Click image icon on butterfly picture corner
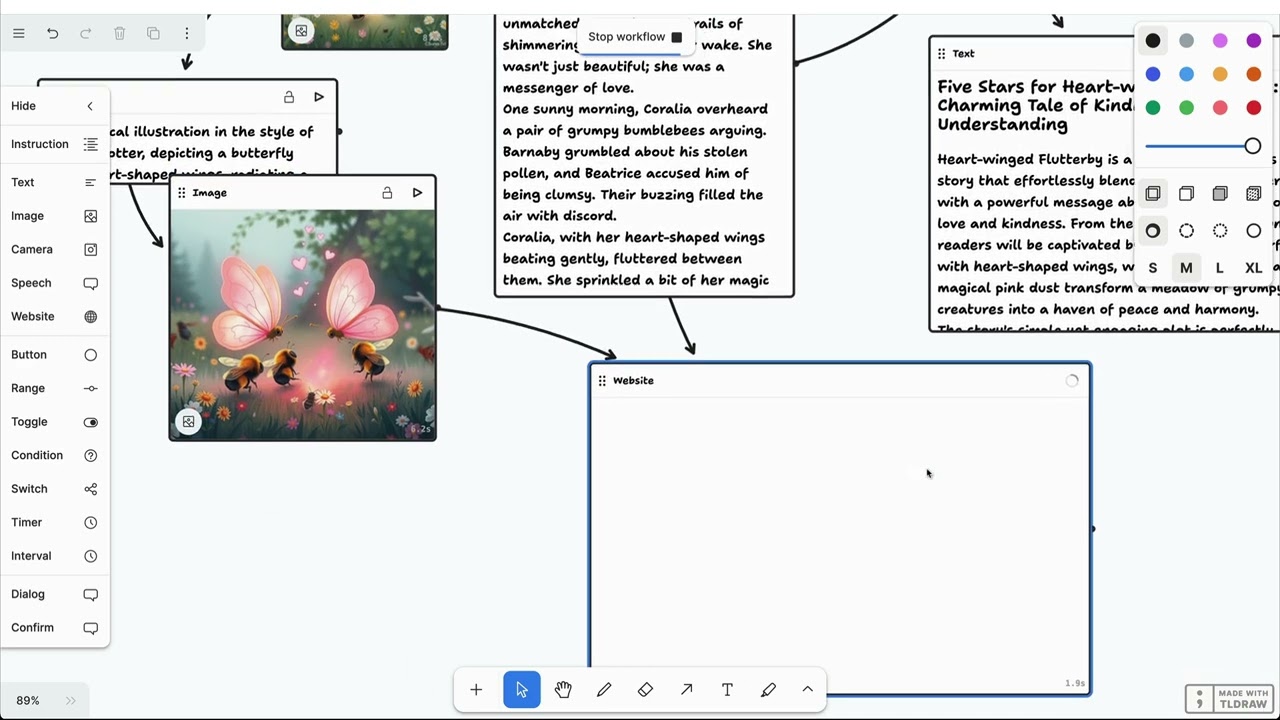 (x=188, y=422)
